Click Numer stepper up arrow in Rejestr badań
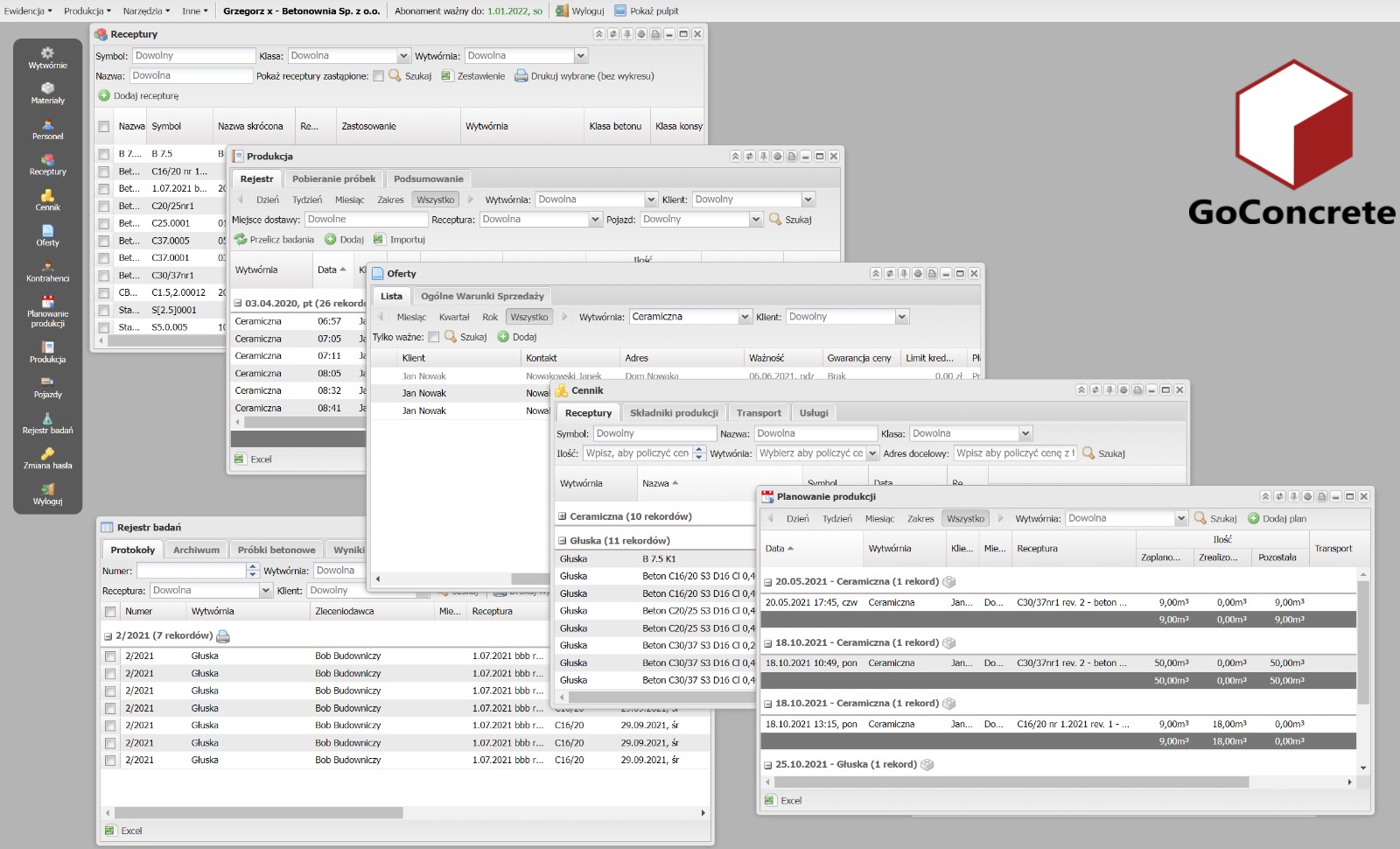1400x849 pixels. [x=253, y=566]
